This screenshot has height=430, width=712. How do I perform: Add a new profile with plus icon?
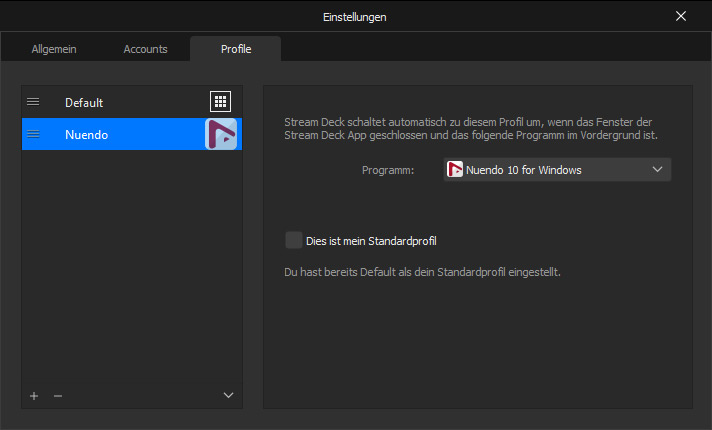(34, 396)
